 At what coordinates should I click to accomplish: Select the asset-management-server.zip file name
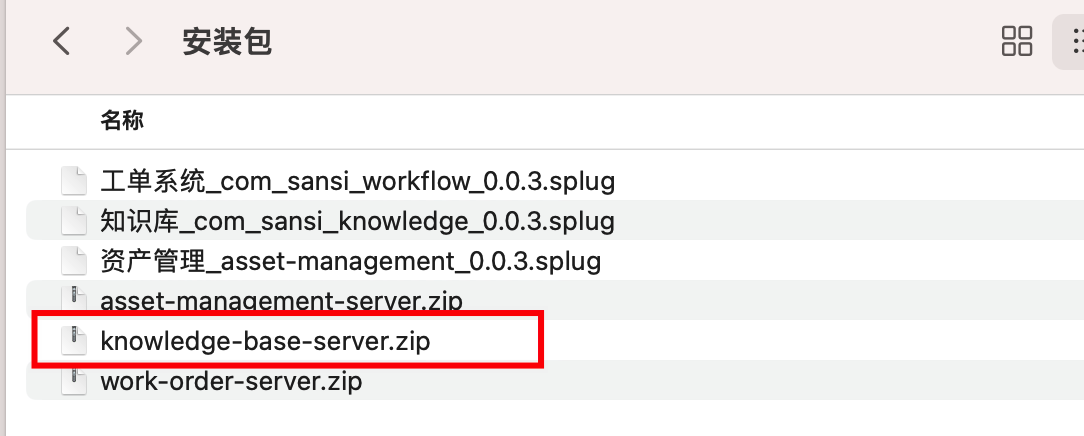[x=281, y=300]
